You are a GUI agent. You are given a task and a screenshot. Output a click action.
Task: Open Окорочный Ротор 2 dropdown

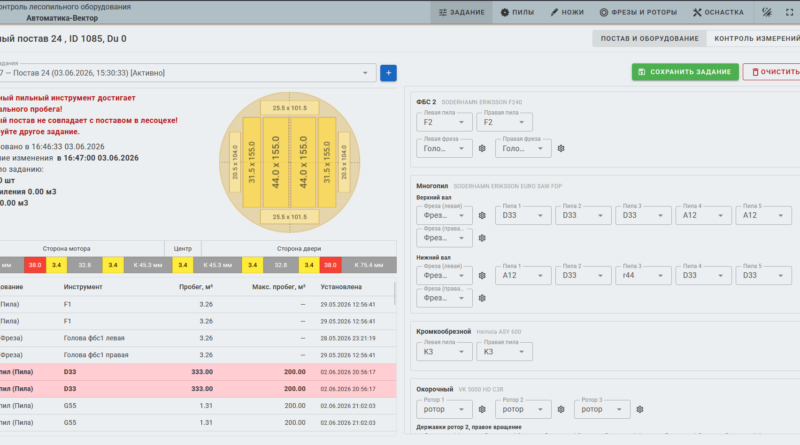point(523,409)
